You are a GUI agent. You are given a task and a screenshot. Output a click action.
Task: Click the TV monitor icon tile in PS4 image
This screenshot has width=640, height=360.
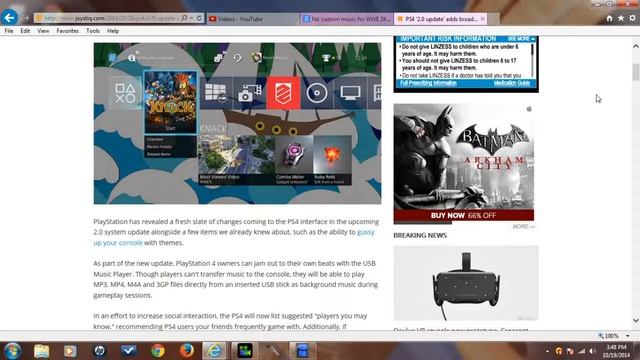point(350,93)
